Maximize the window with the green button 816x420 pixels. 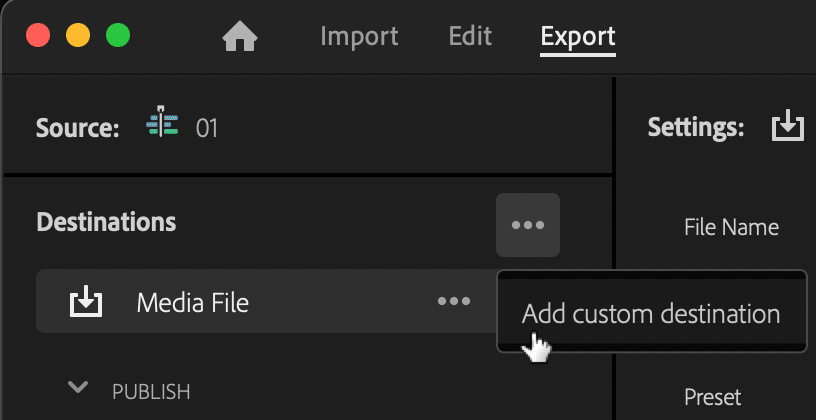click(x=118, y=35)
